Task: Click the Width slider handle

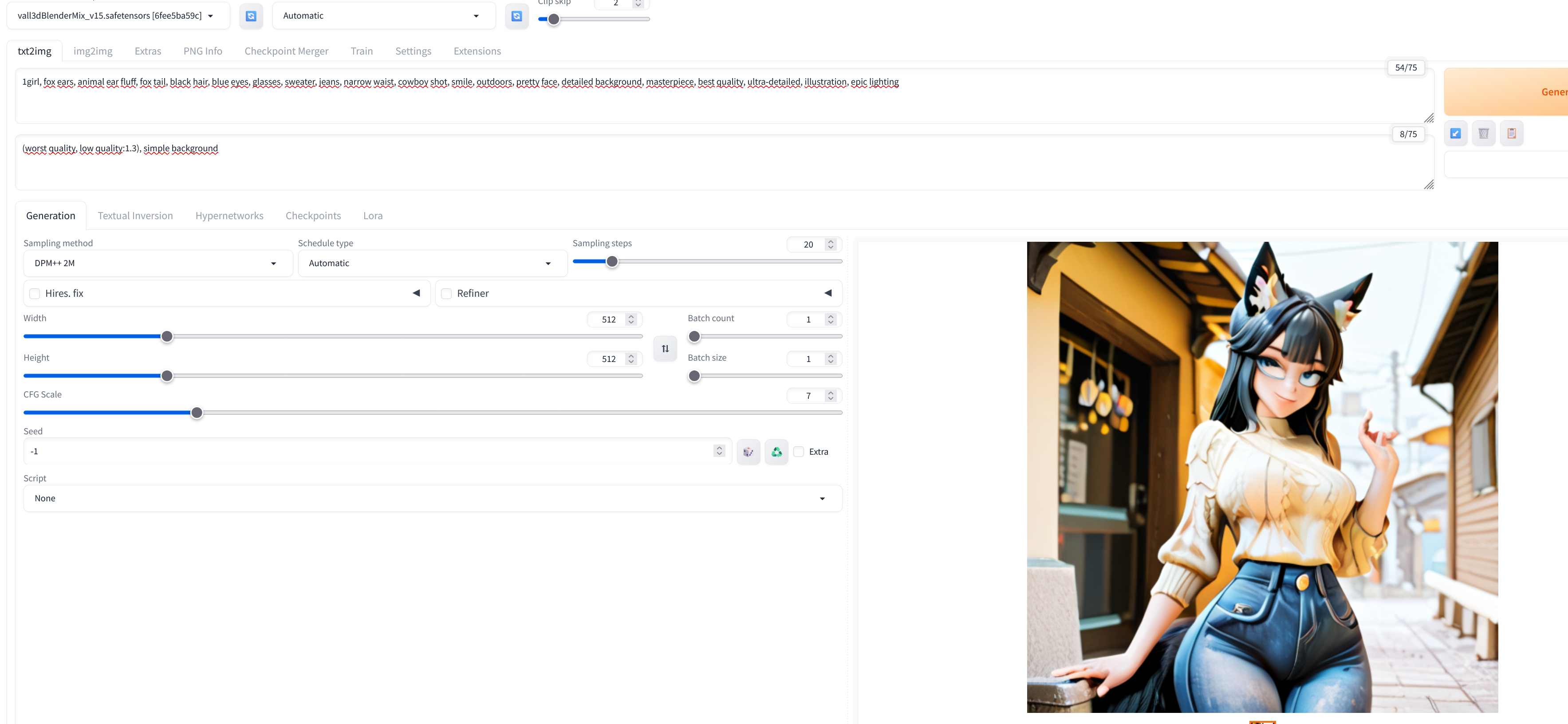Action: (x=167, y=336)
